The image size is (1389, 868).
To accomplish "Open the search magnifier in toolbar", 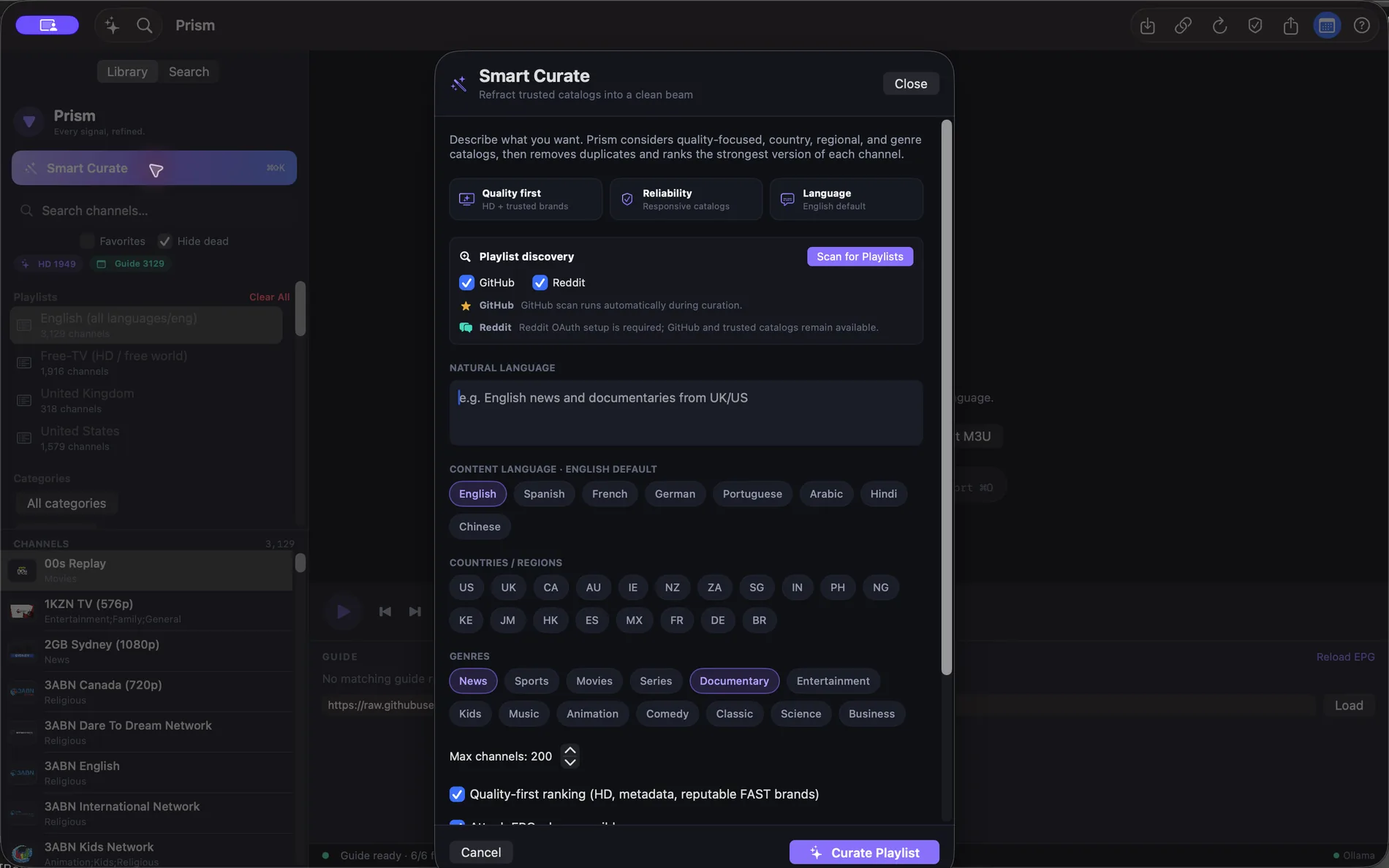I will pyautogui.click(x=145, y=26).
